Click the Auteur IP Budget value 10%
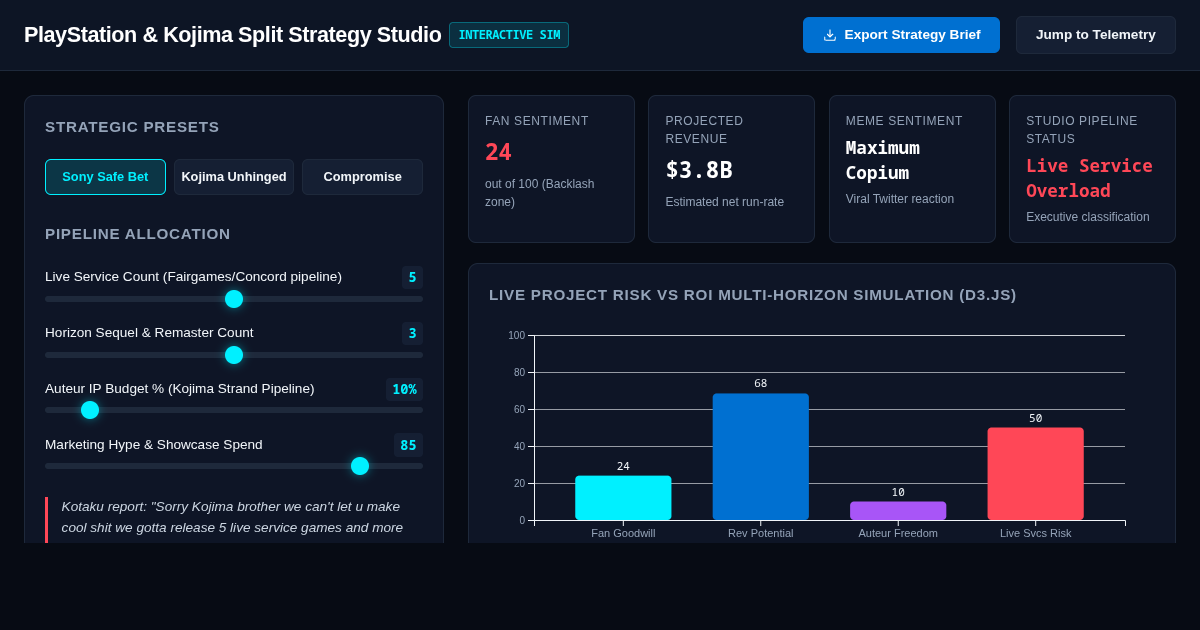1200x630 pixels. tap(404, 389)
